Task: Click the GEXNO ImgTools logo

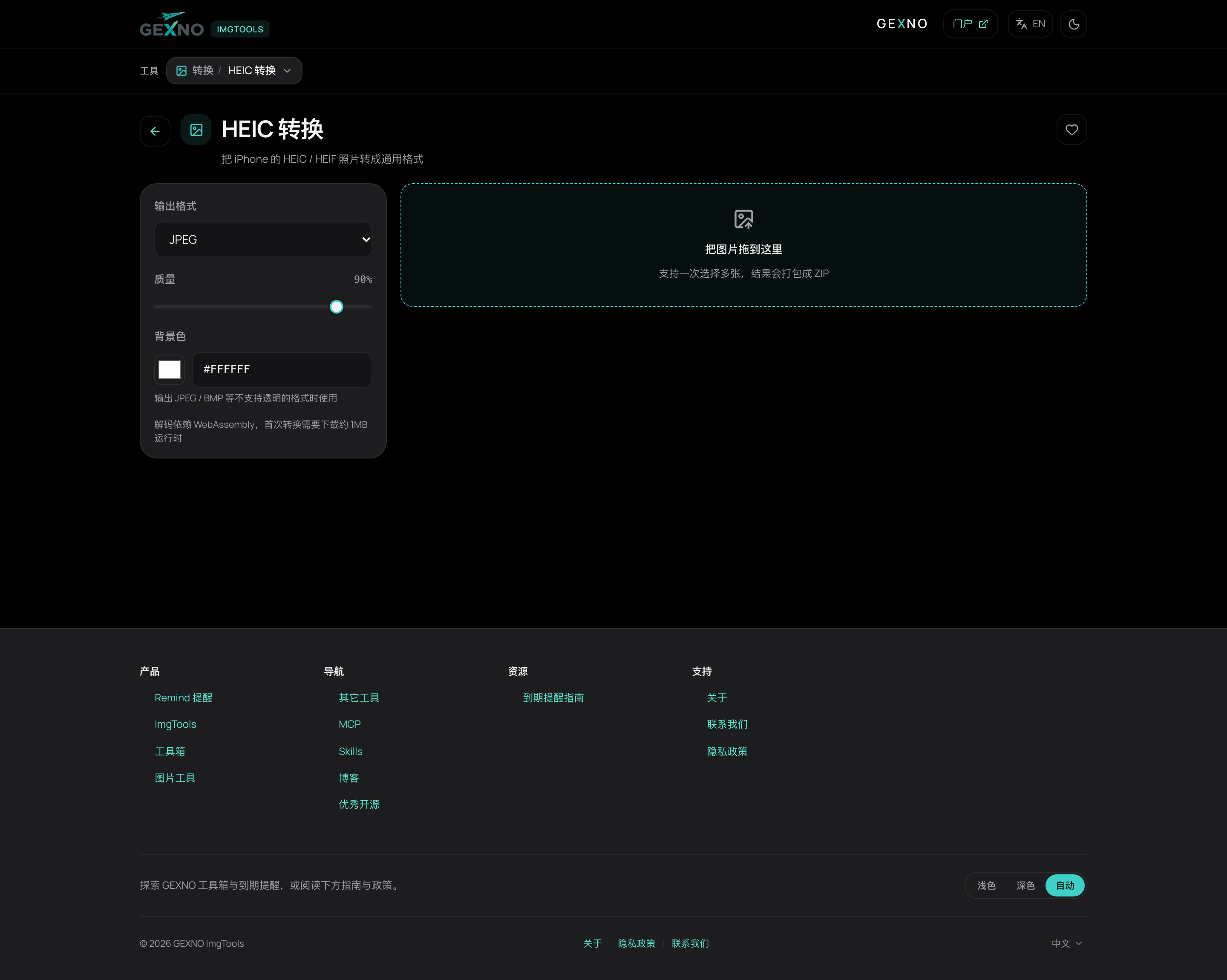Action: coord(171,24)
